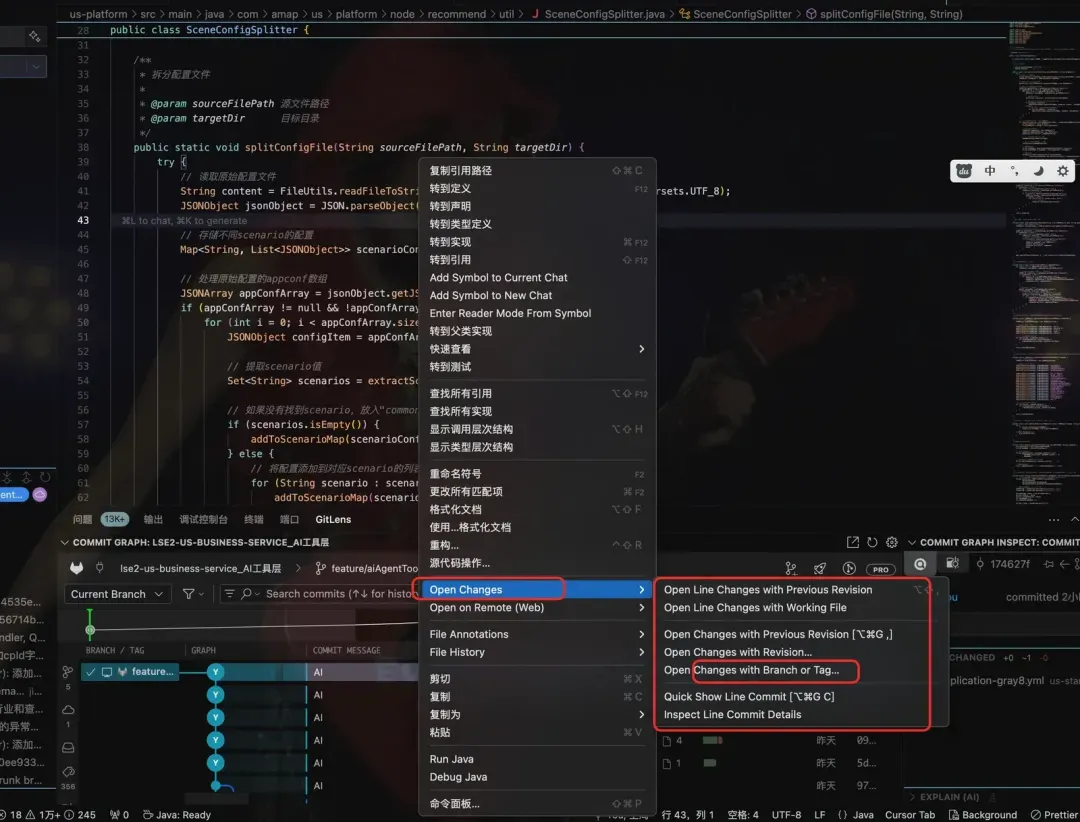Image resolution: width=1080 pixels, height=822 pixels.
Task: Expand the EXPLAIN (AI) section
Action: [943, 797]
